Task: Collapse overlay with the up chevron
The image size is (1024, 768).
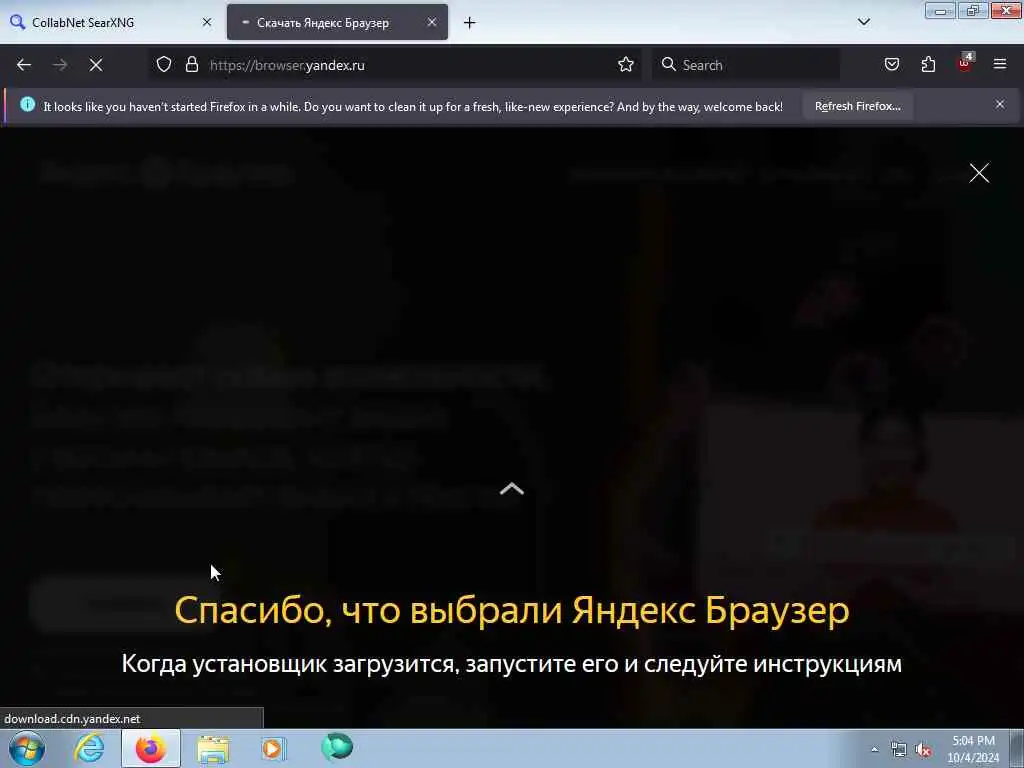Action: point(512,489)
